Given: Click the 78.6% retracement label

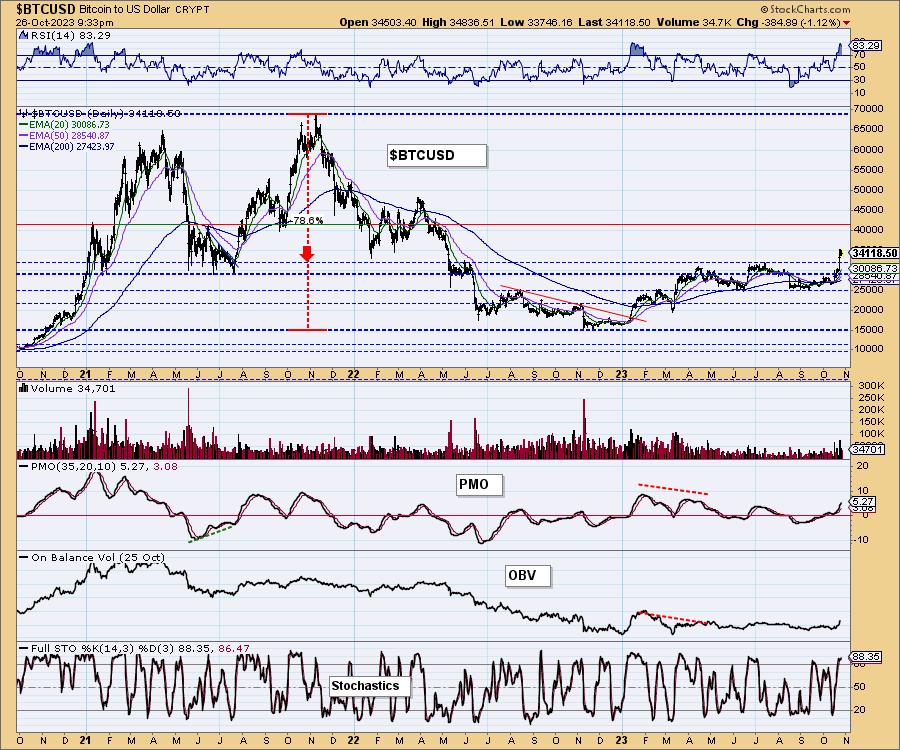Looking at the screenshot, I should point(308,220).
